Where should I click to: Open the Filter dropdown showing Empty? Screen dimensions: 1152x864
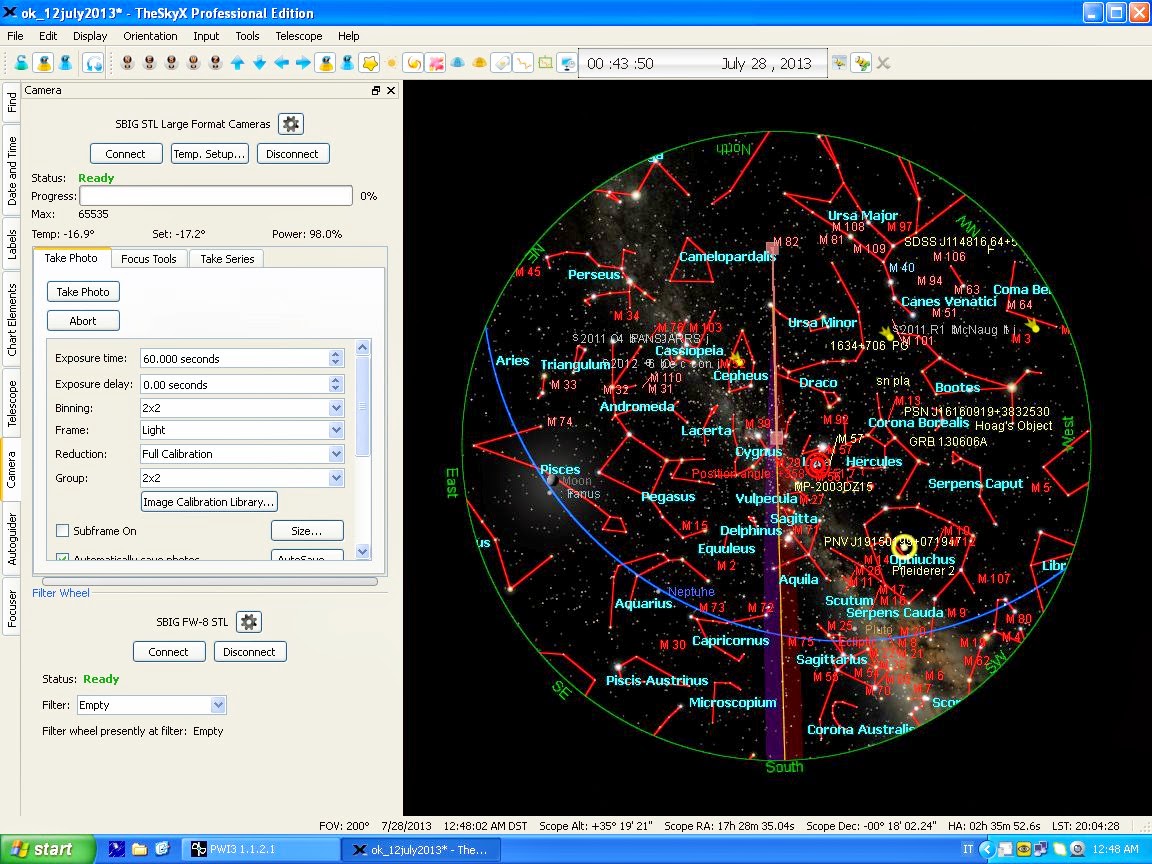coord(217,705)
